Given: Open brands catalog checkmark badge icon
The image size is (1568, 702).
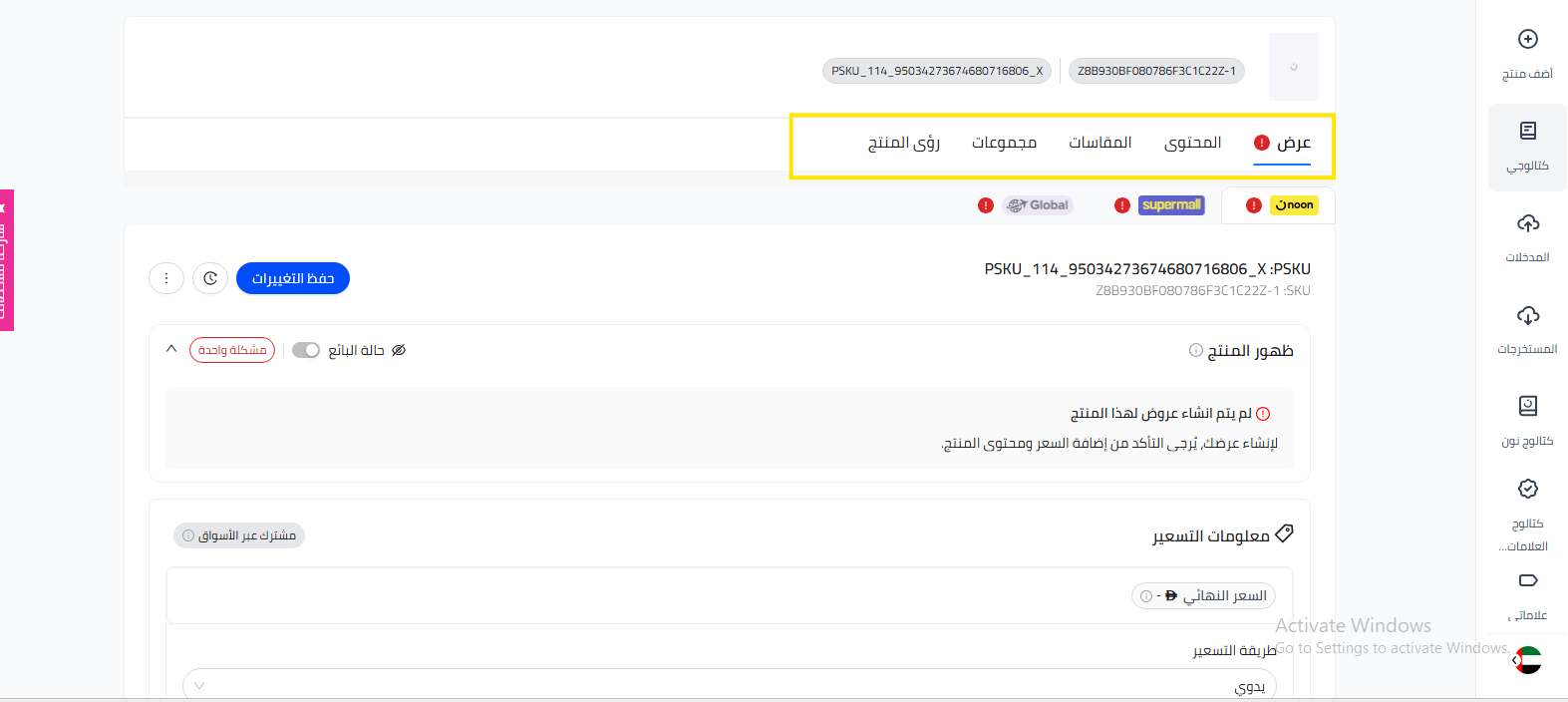Looking at the screenshot, I should pos(1527,489).
